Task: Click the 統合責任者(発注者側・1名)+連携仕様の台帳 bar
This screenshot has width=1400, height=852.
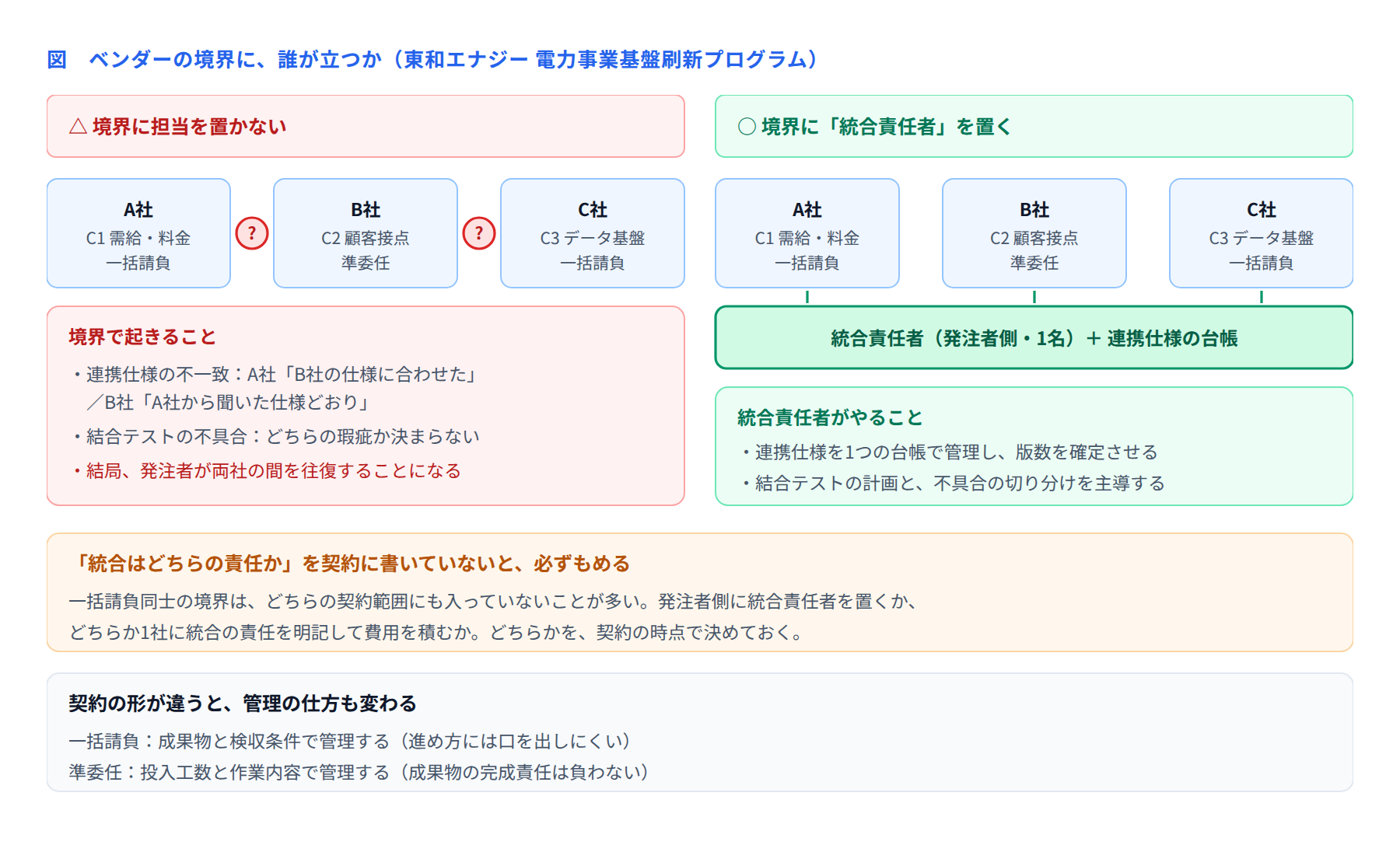Action: click(1034, 337)
